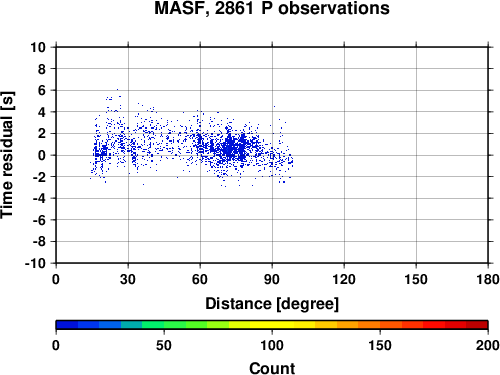Click the colorbar tick label 200
The image size is (500, 375).
[x=488, y=345]
